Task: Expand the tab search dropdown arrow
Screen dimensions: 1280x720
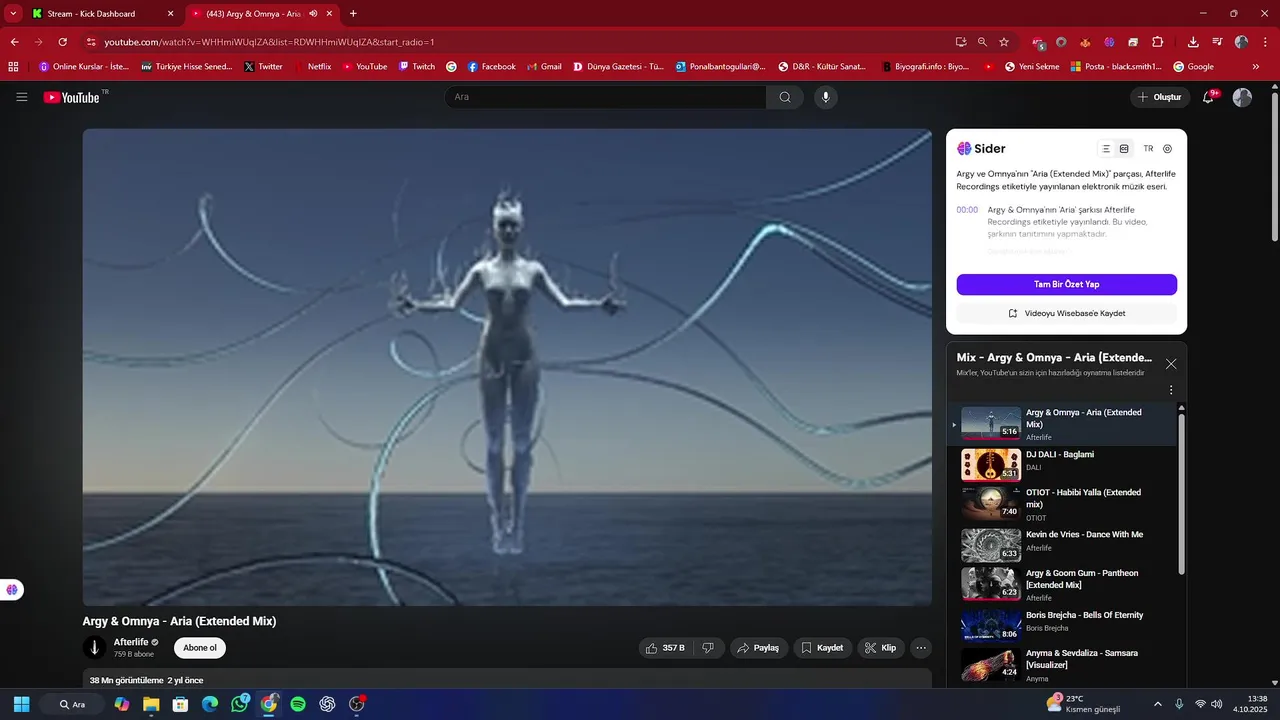Action: coord(13,14)
